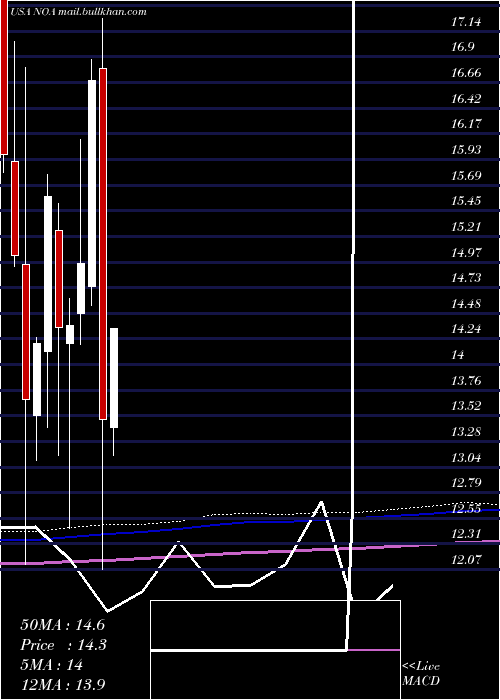500x700 pixels.
Task: Select the 12.79 price axis label
Action: (x=466, y=483)
